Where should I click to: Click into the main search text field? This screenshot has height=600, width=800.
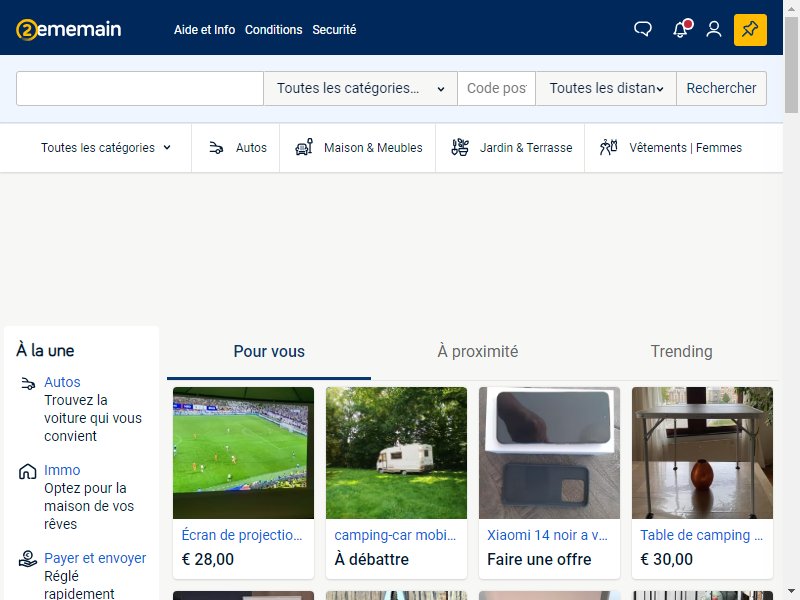[x=140, y=88]
